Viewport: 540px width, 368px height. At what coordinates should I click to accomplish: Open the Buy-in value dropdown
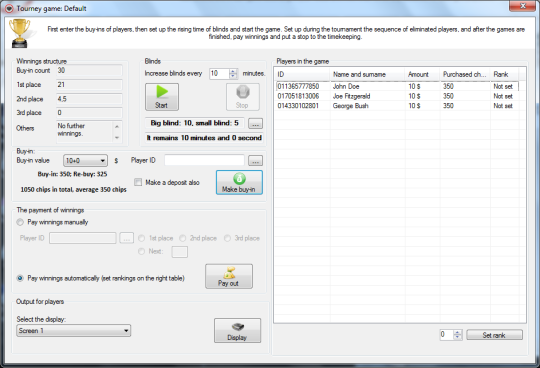85,160
